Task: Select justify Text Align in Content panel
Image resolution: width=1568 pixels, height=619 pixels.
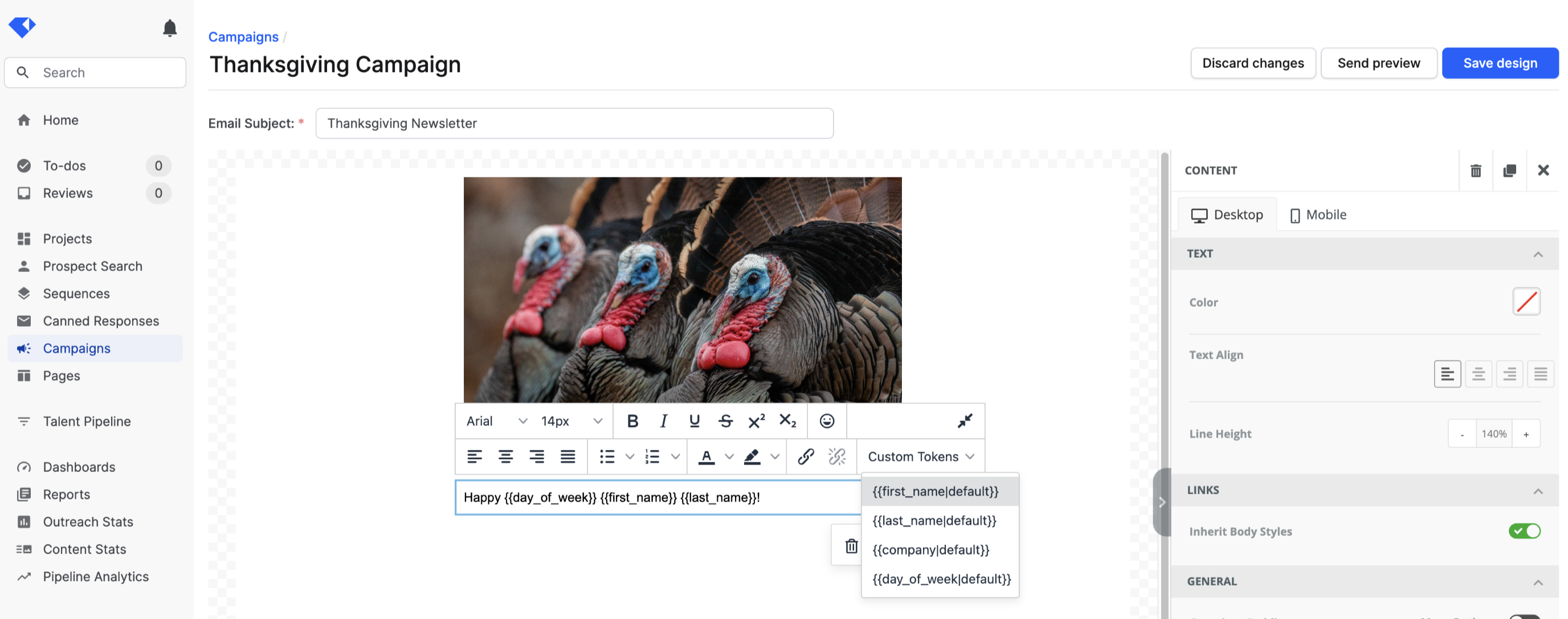Action: [1540, 374]
